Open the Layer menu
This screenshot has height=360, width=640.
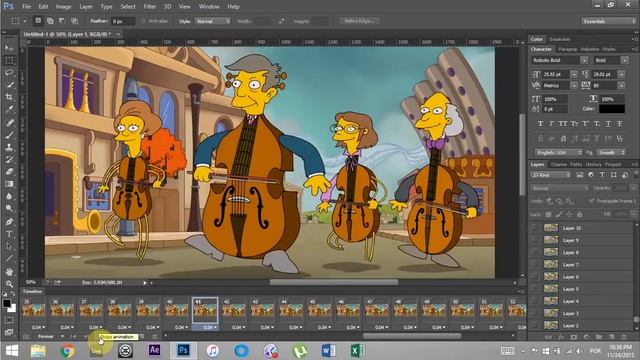pyautogui.click(x=86, y=7)
